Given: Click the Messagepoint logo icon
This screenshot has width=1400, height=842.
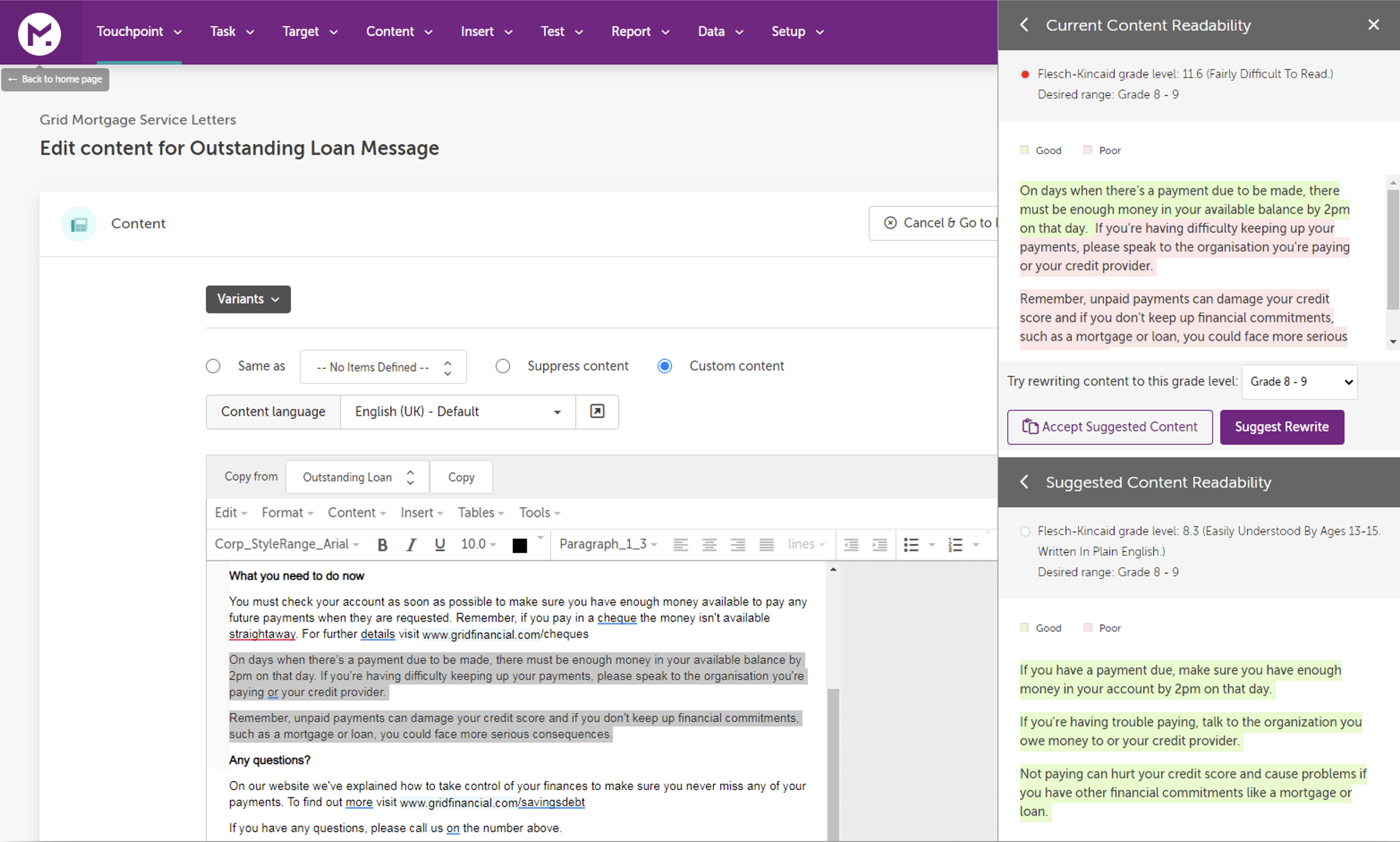Looking at the screenshot, I should point(40,33).
